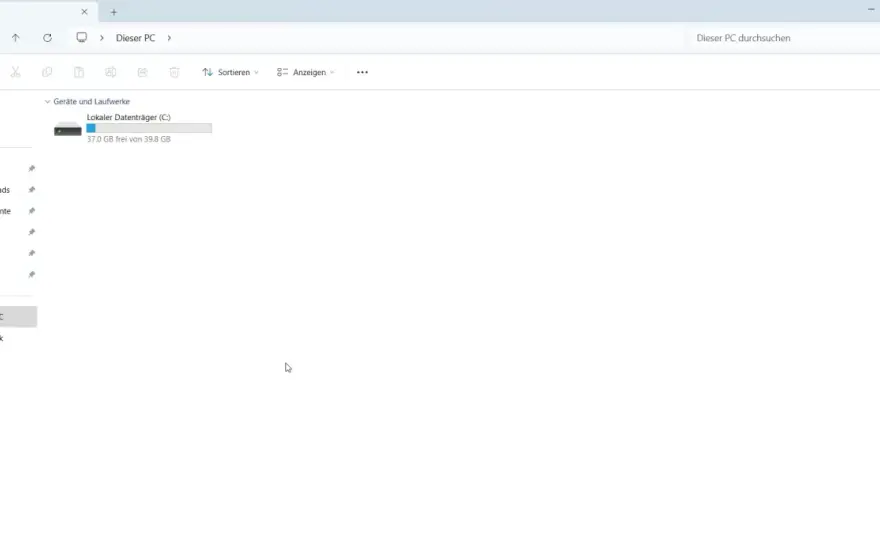Click the C: drive capacity bar

tap(149, 129)
